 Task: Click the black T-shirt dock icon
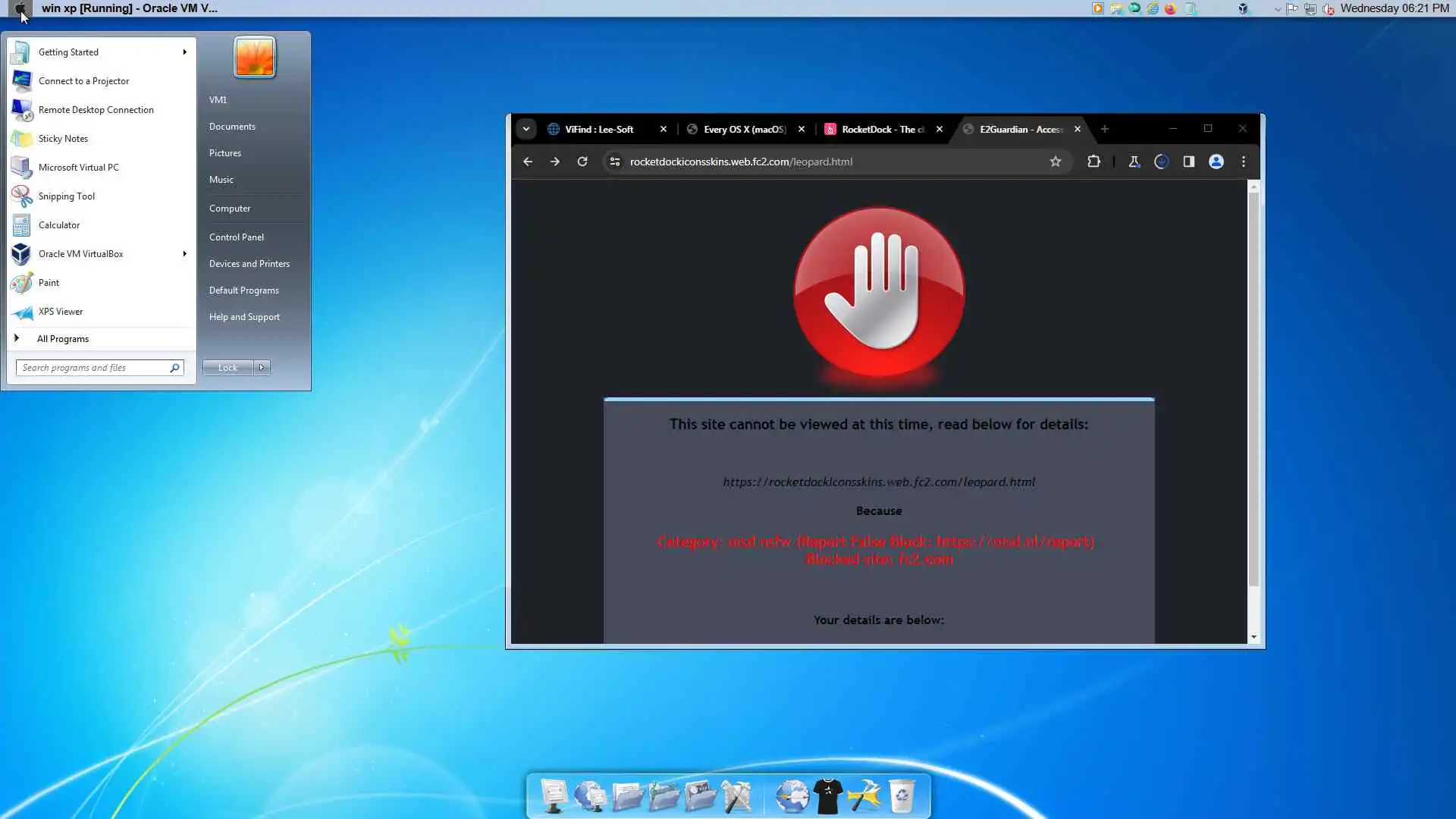point(828,796)
